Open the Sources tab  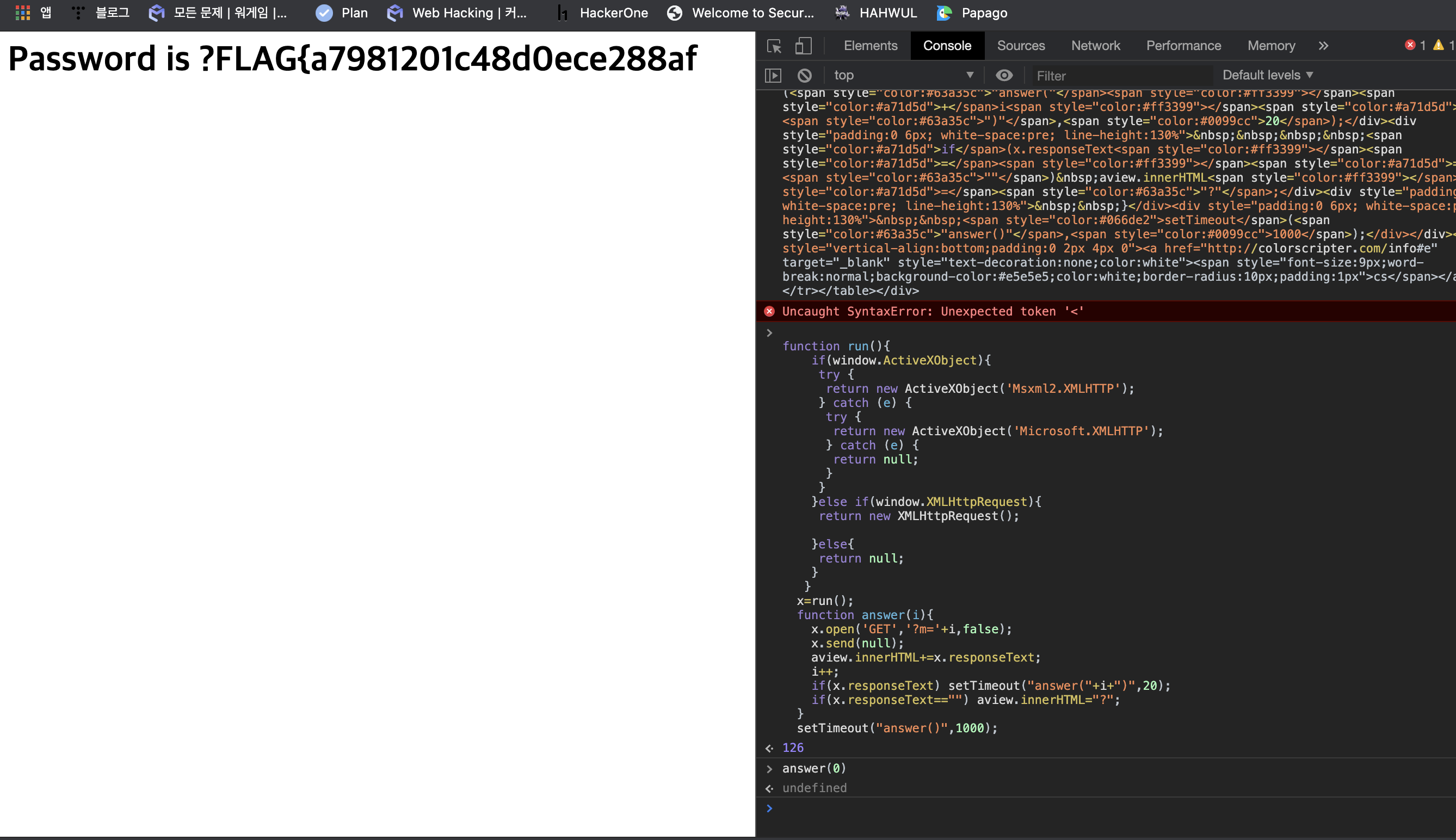[x=1021, y=46]
